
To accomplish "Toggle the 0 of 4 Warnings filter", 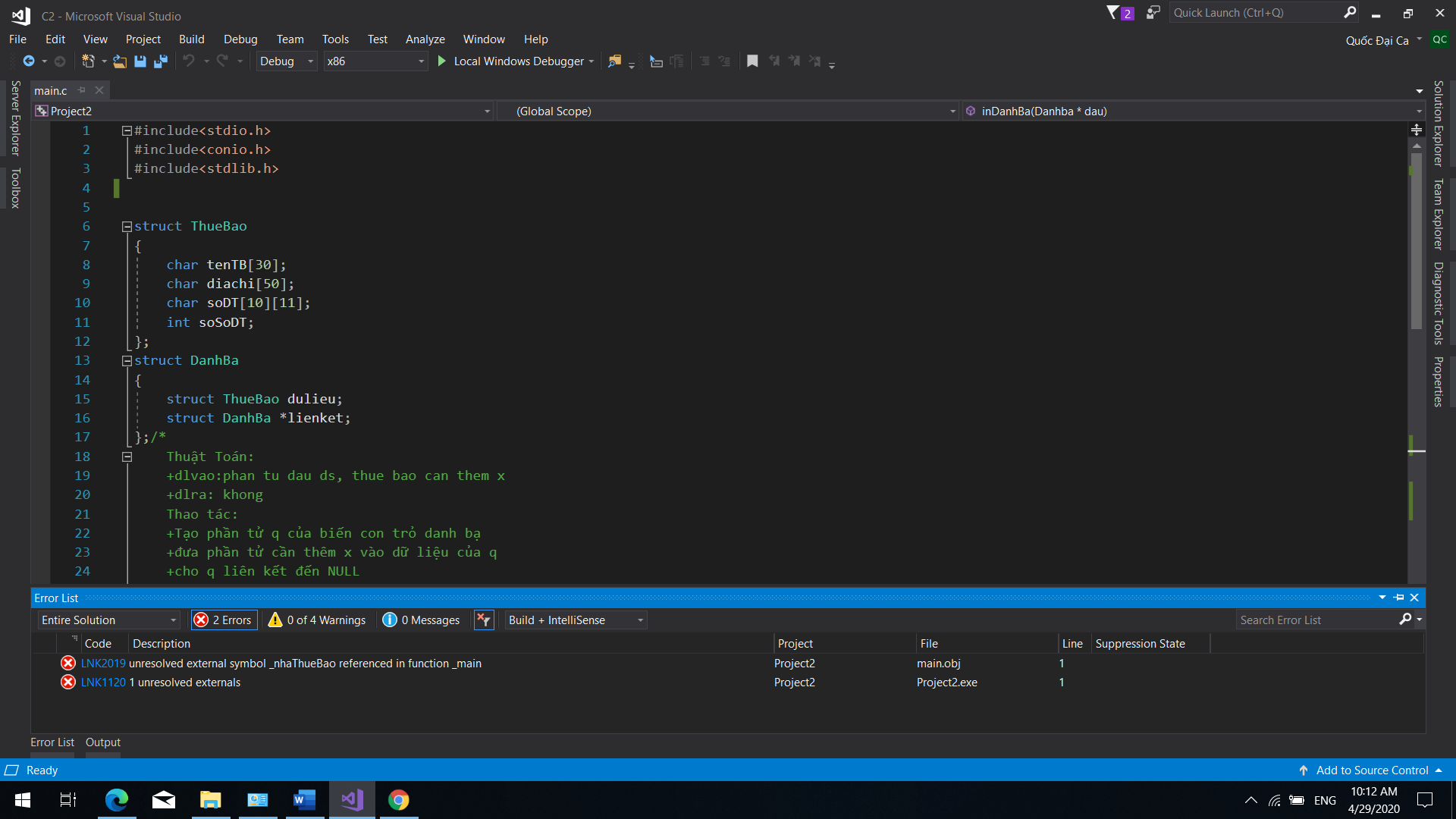I will point(318,620).
